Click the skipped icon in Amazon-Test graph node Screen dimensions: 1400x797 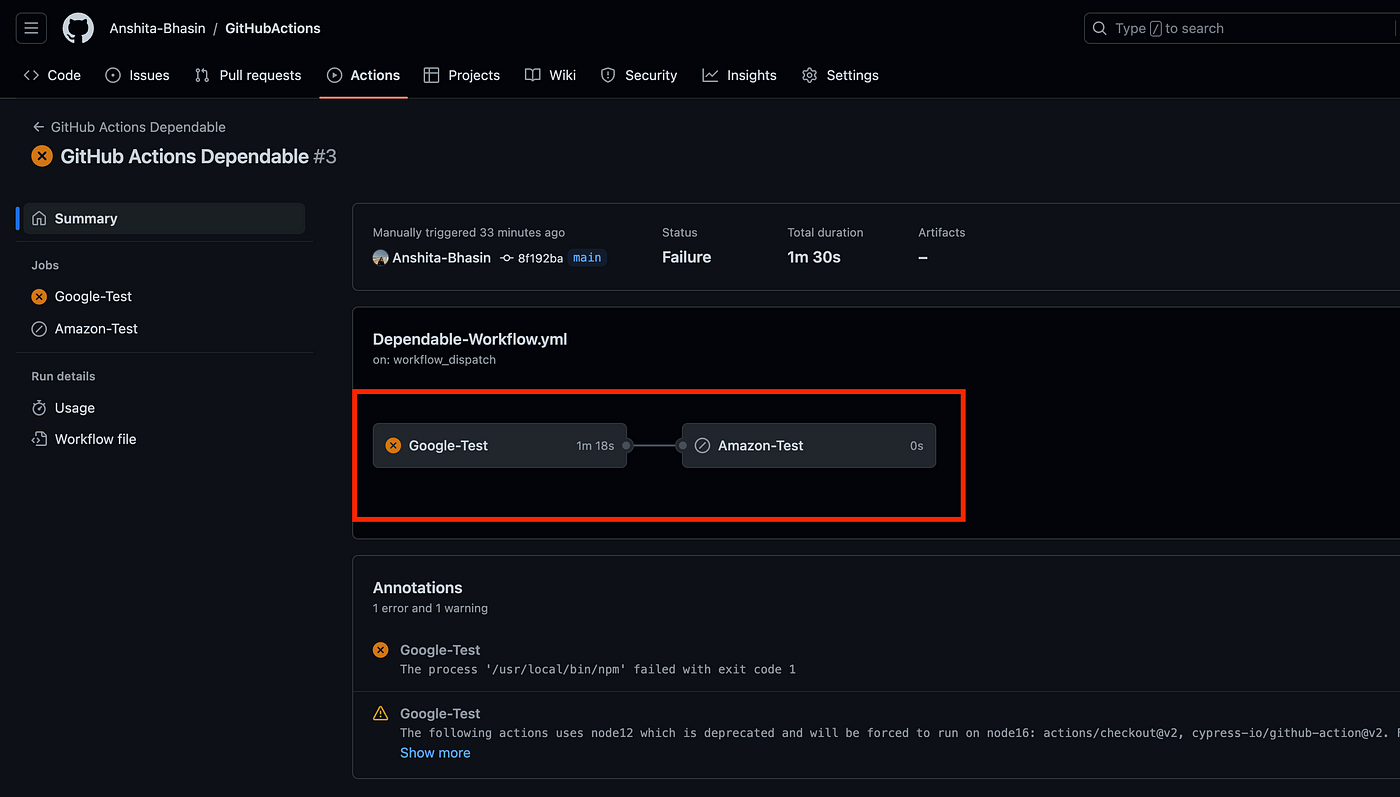[702, 445]
